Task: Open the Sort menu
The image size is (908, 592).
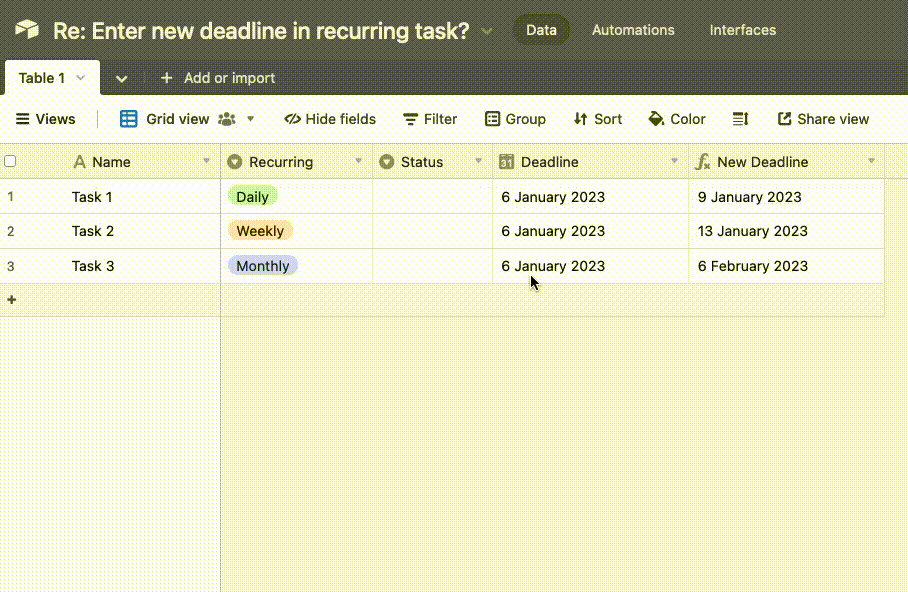Action: 598,119
